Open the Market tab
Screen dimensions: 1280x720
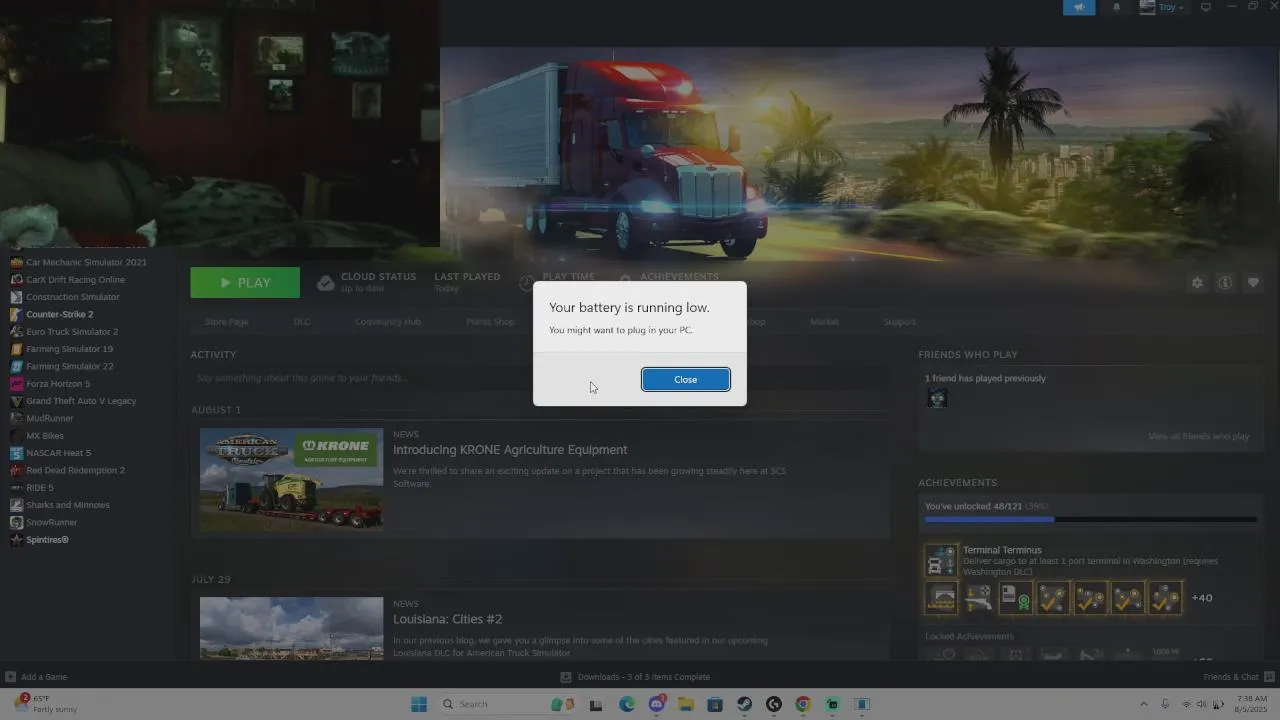824,322
